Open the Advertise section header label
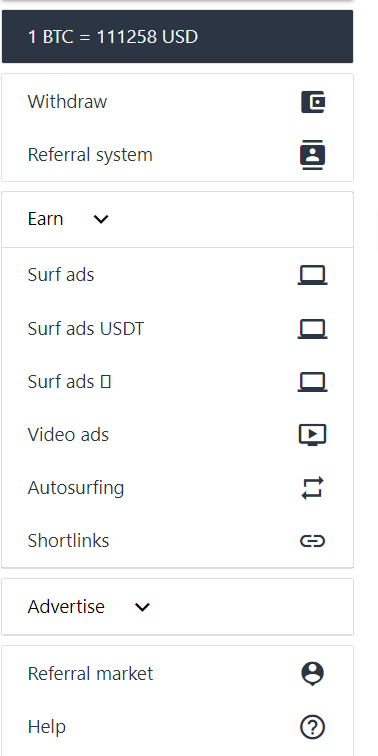The width and height of the screenshot is (378, 756). click(66, 607)
